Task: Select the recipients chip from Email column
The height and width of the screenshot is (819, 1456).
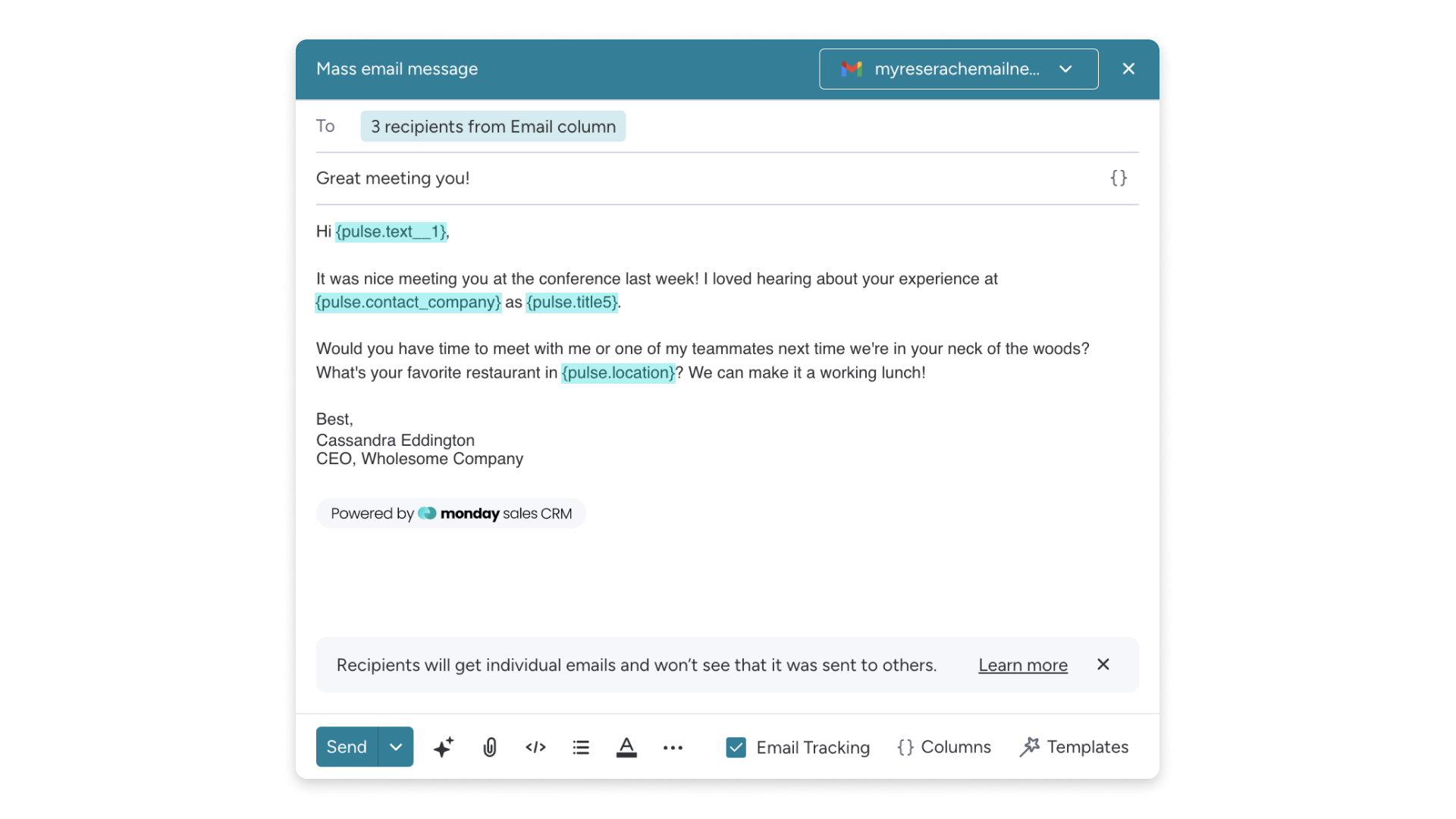Action: [492, 126]
